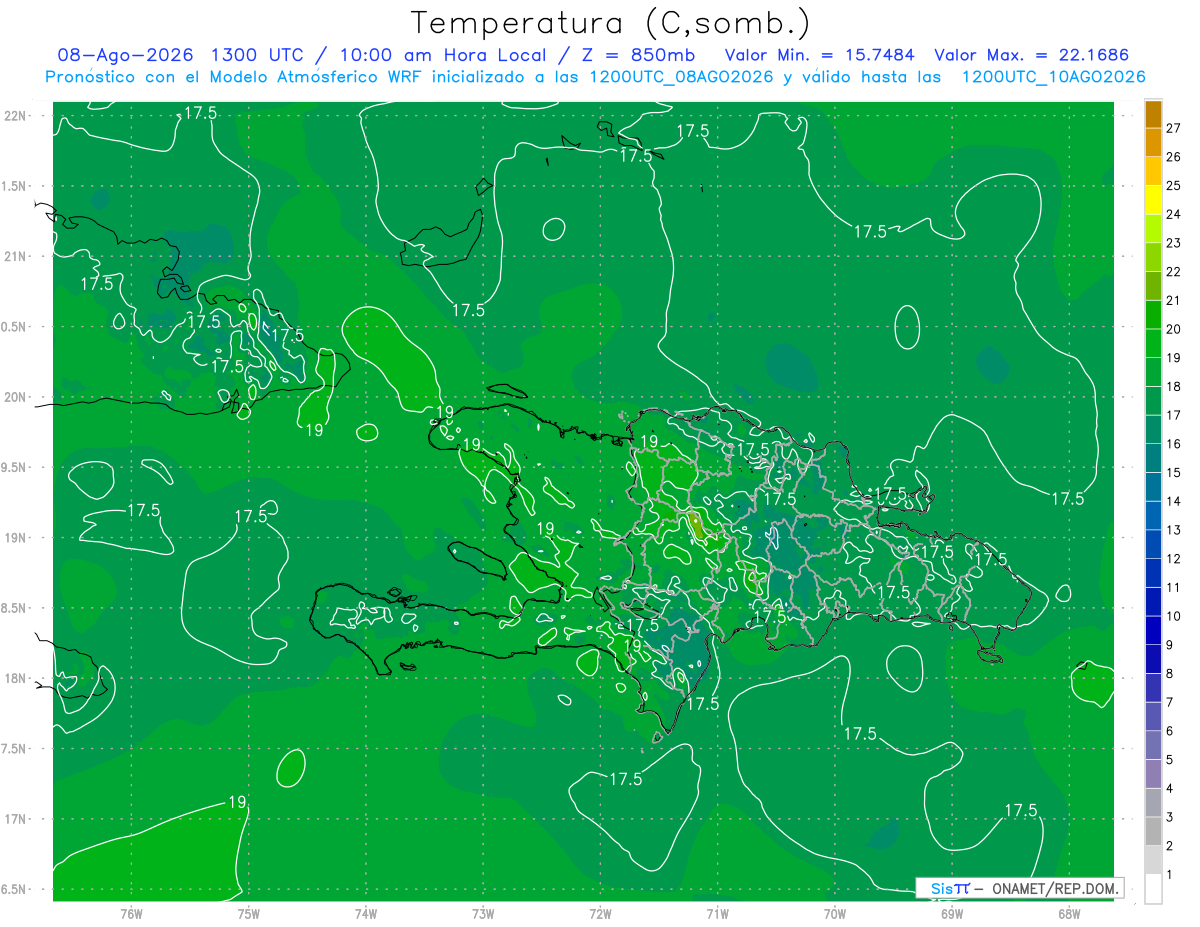Click the blue legend swatch between 12 and 13
The image size is (1200, 927).
pos(1153,545)
